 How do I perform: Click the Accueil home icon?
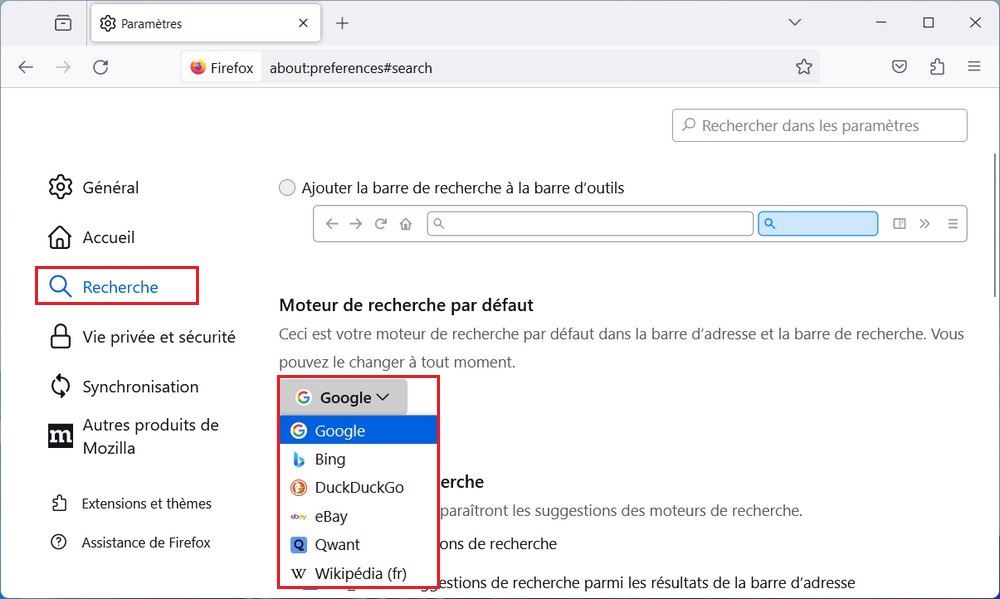[60, 237]
